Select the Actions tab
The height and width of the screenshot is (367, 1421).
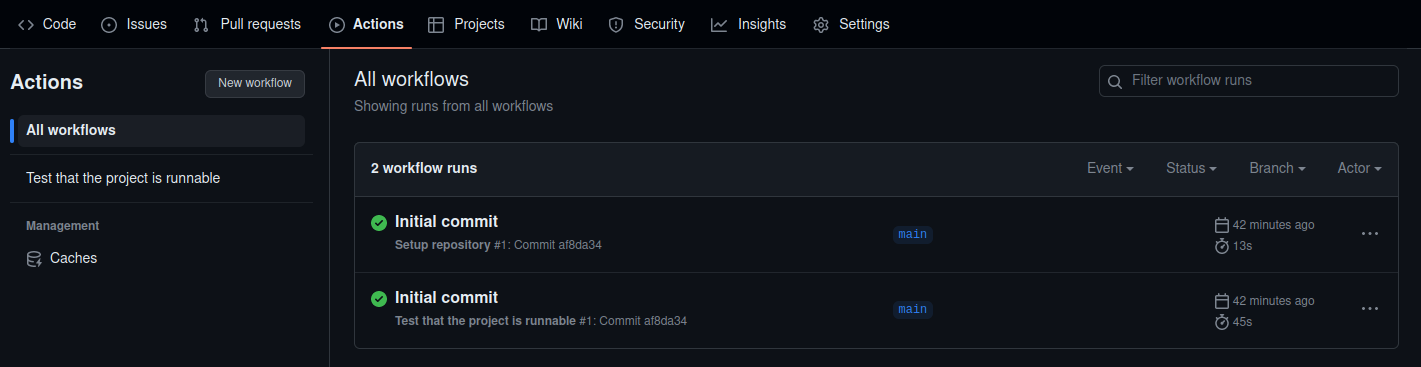[366, 24]
